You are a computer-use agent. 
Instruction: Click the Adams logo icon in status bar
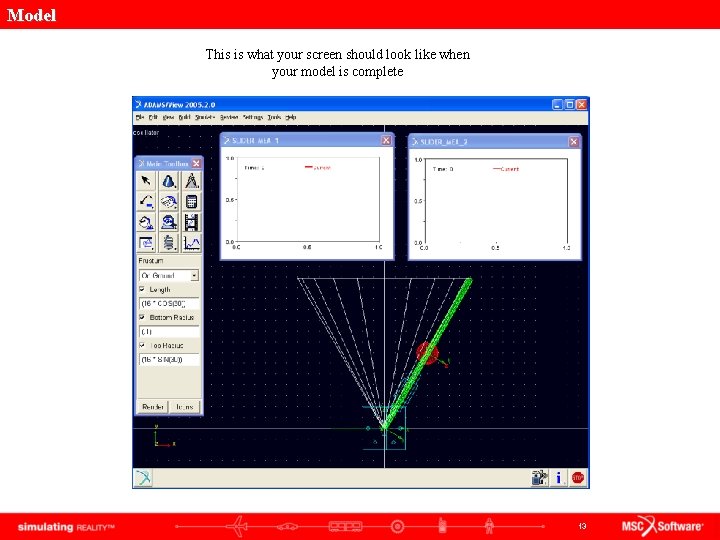[143, 478]
